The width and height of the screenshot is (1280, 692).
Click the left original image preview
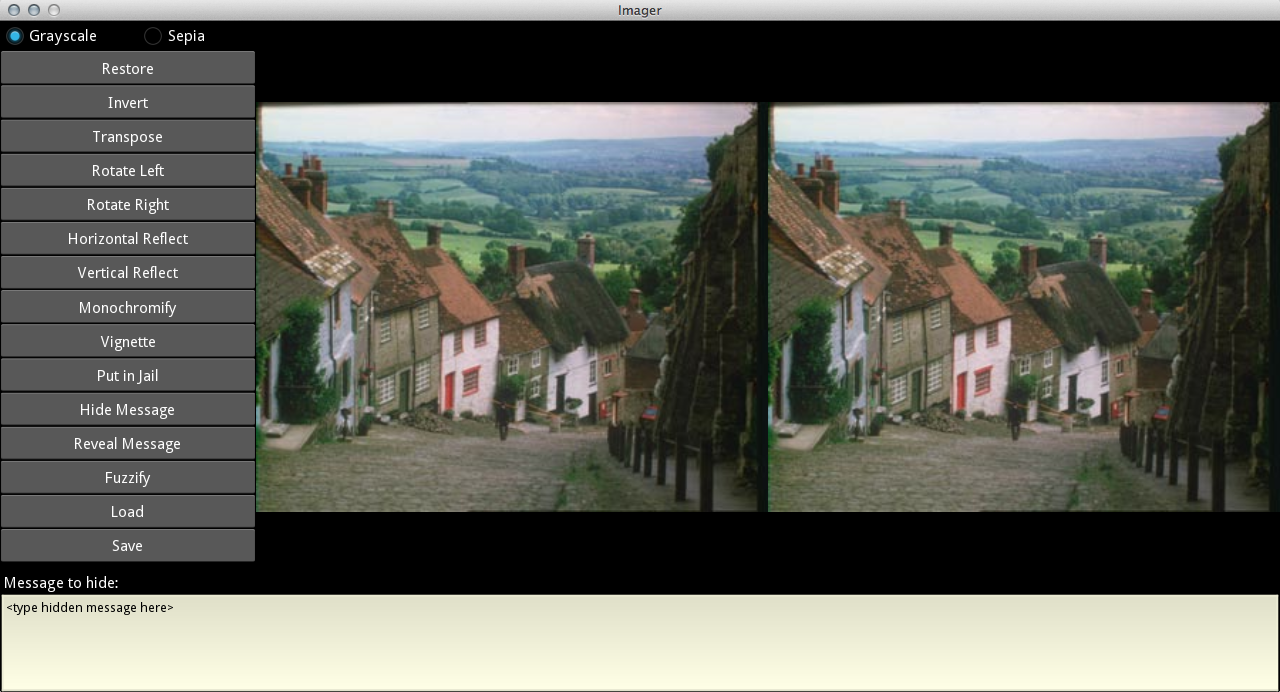pyautogui.click(x=508, y=308)
